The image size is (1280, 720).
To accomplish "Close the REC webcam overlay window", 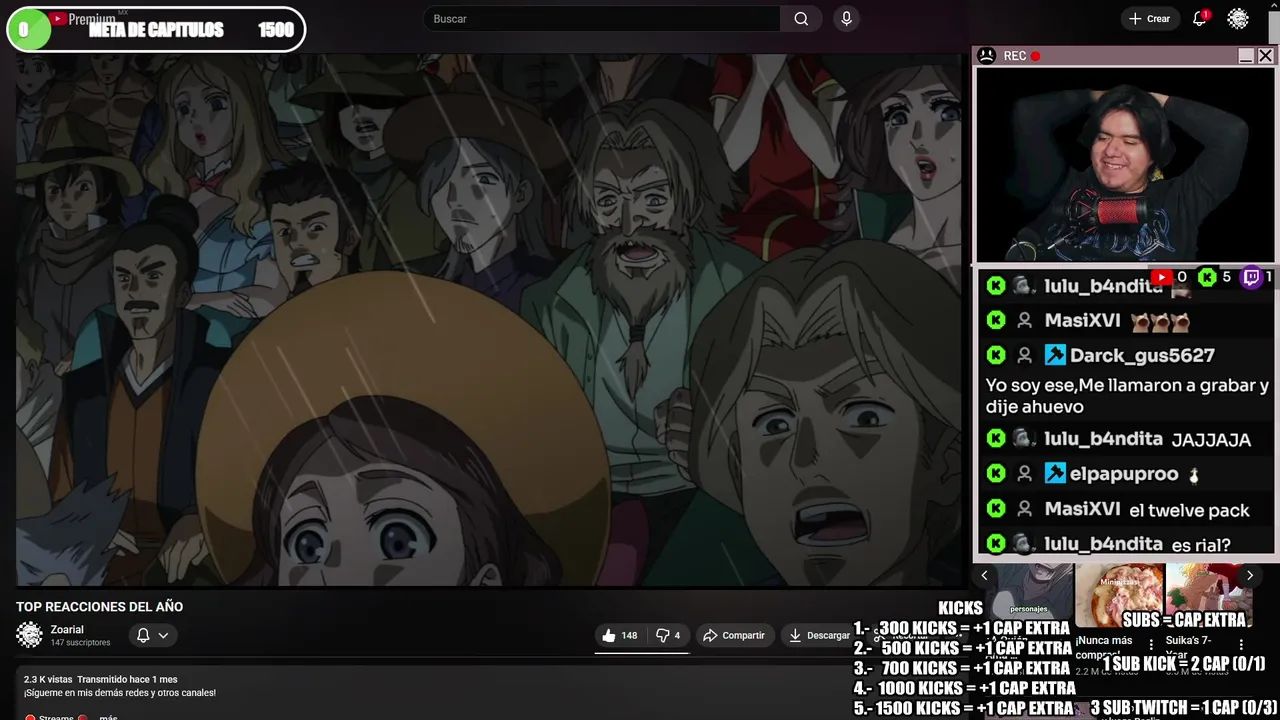I will tap(1265, 56).
